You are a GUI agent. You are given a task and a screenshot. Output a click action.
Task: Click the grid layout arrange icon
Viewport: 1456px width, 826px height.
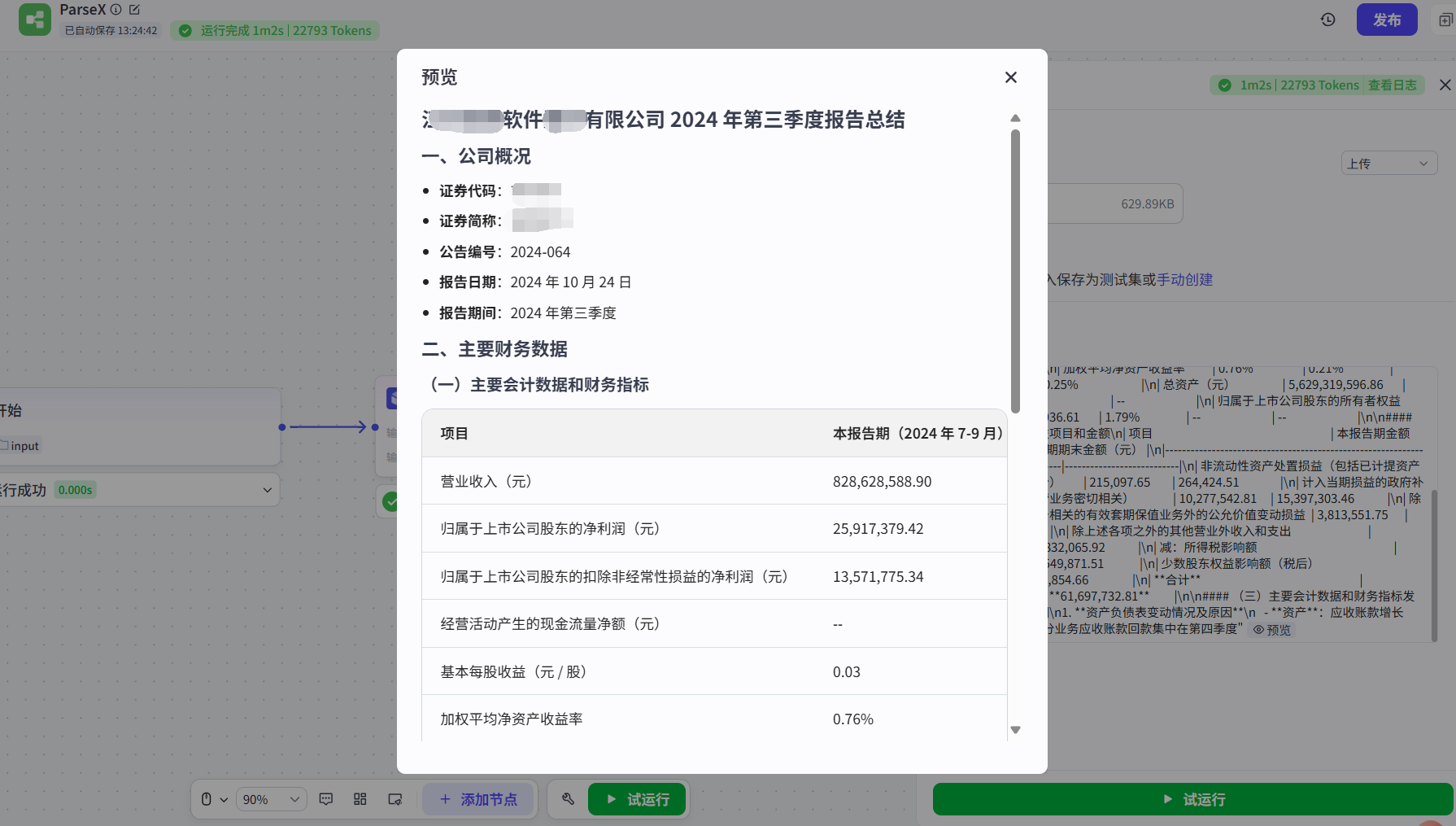pos(360,799)
